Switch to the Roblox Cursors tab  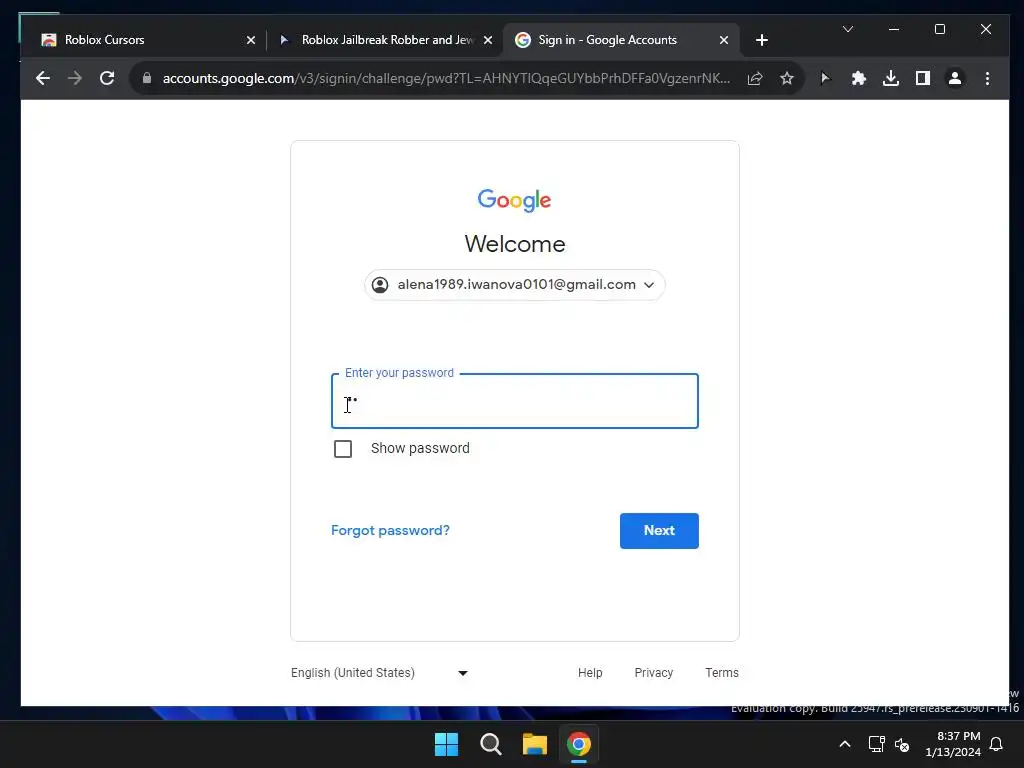point(144,40)
